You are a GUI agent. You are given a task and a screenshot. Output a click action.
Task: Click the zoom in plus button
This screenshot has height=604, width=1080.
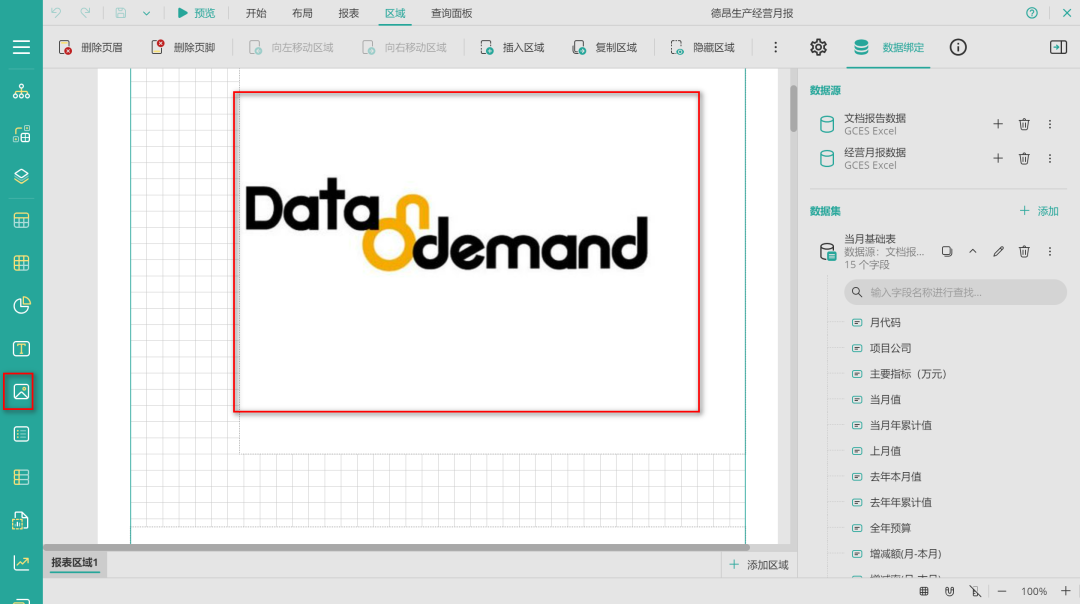point(1065,591)
